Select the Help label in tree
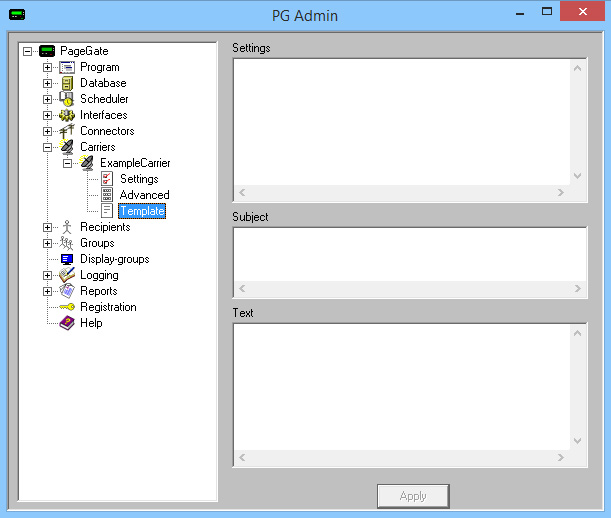The image size is (611, 518). point(91,323)
